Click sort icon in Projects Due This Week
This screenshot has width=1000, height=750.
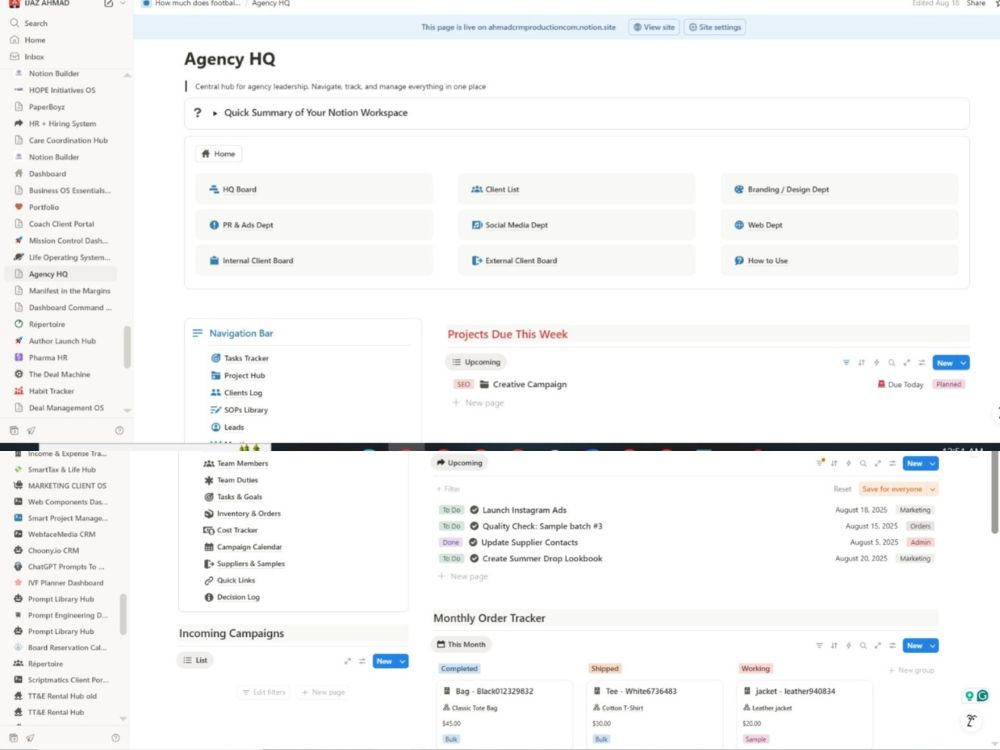(861, 362)
